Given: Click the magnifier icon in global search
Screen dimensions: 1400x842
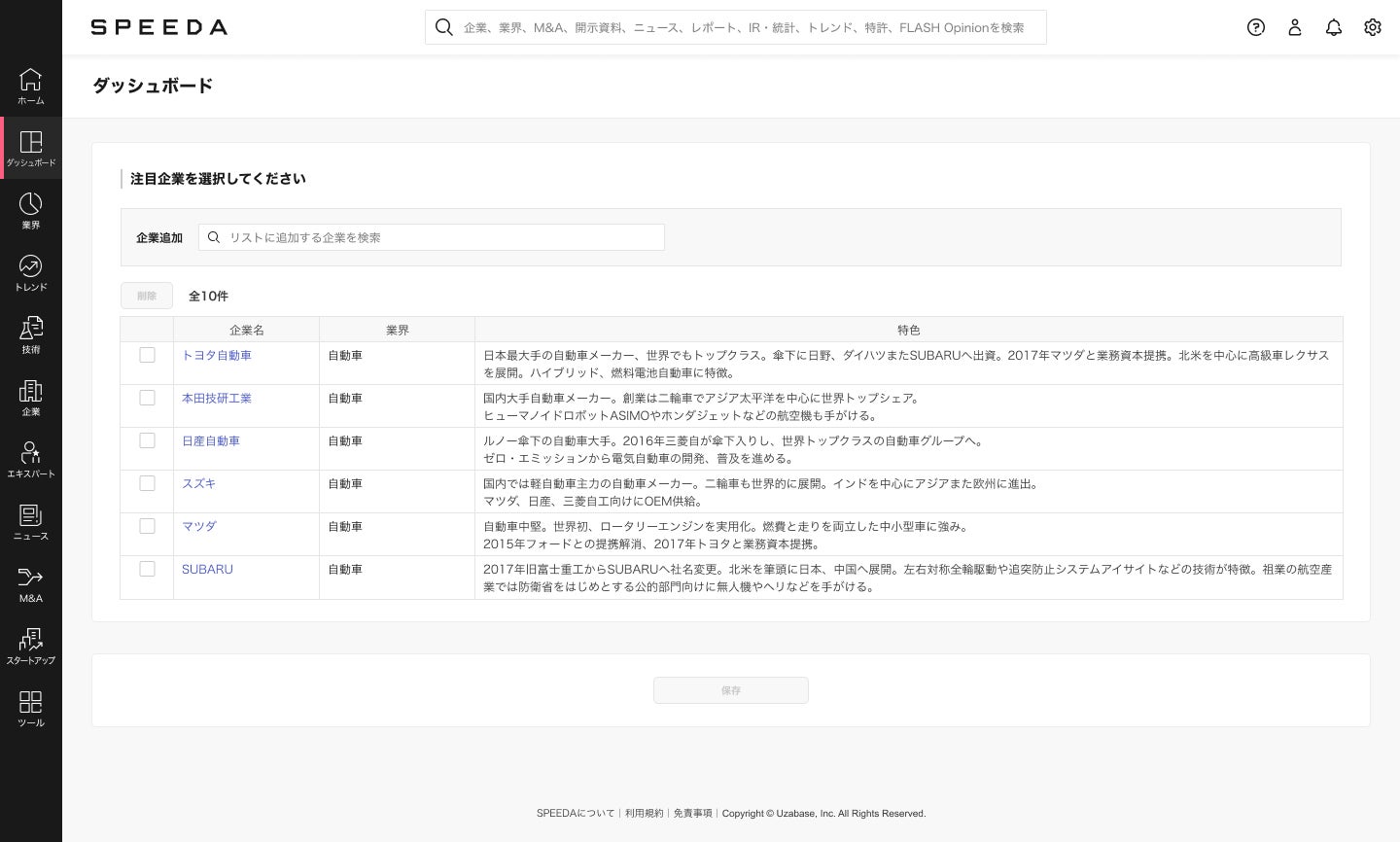Looking at the screenshot, I should click(x=444, y=27).
